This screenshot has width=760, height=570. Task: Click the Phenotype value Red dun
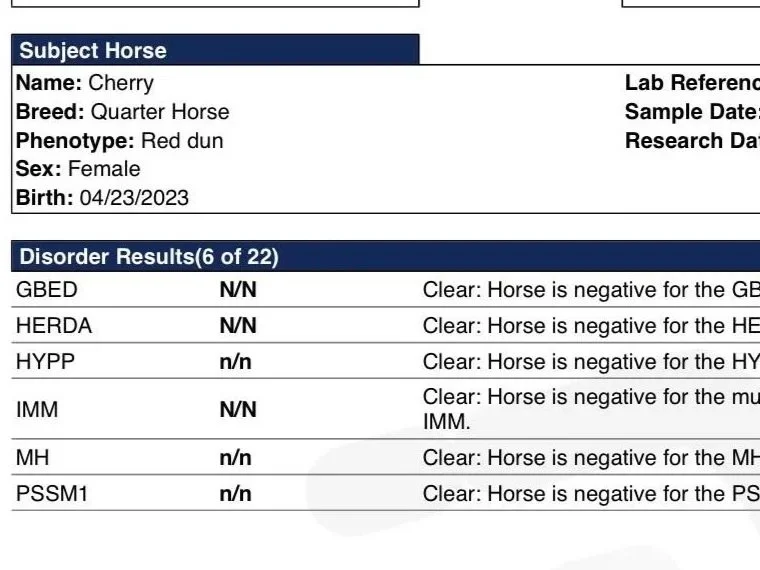click(x=182, y=141)
